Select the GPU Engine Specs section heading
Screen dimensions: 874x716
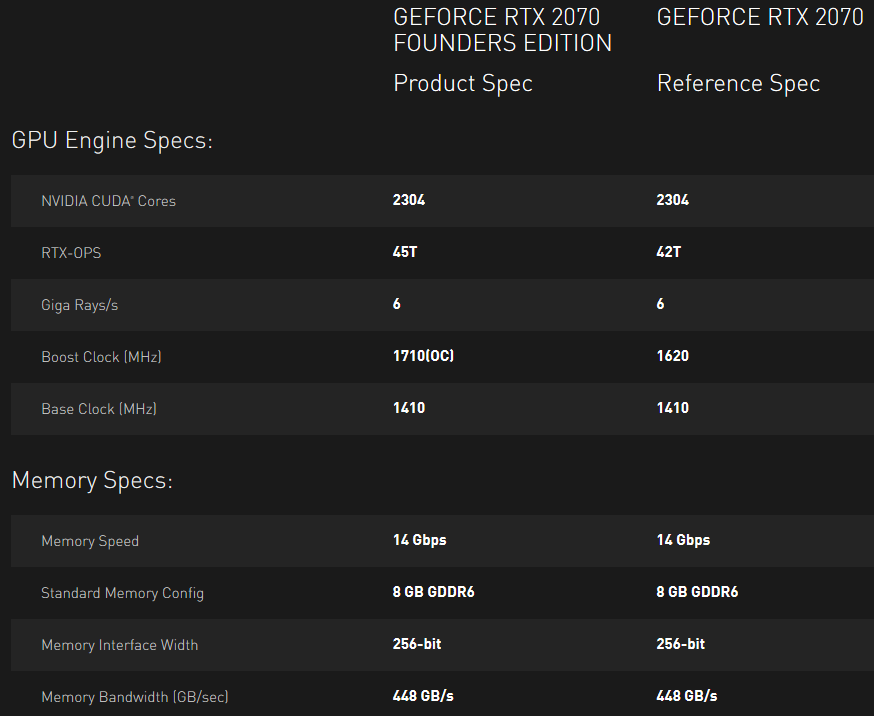pyautogui.click(x=112, y=141)
